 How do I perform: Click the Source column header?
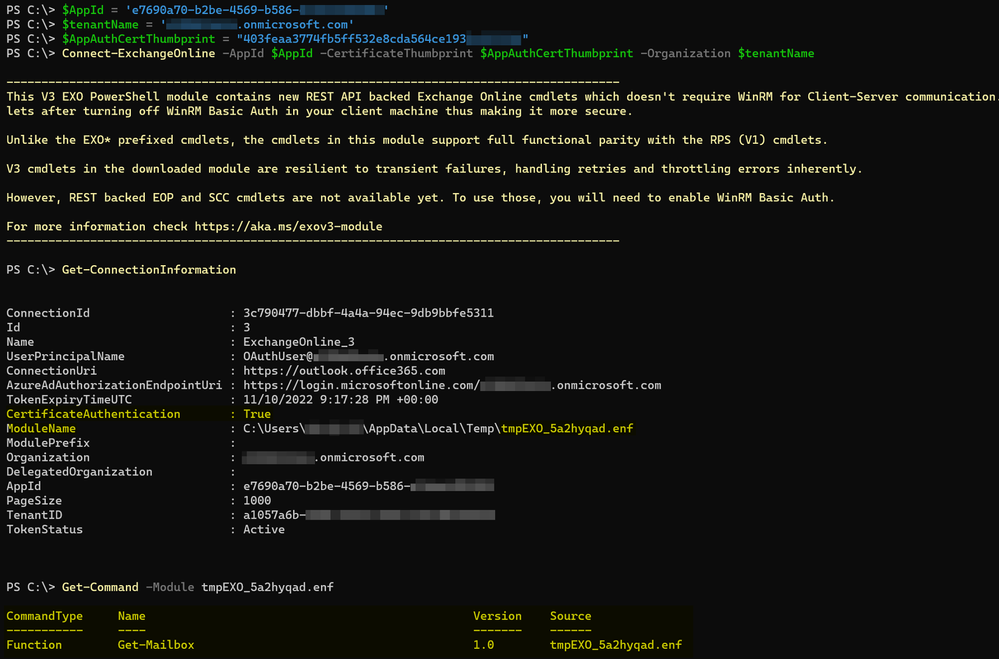570,616
